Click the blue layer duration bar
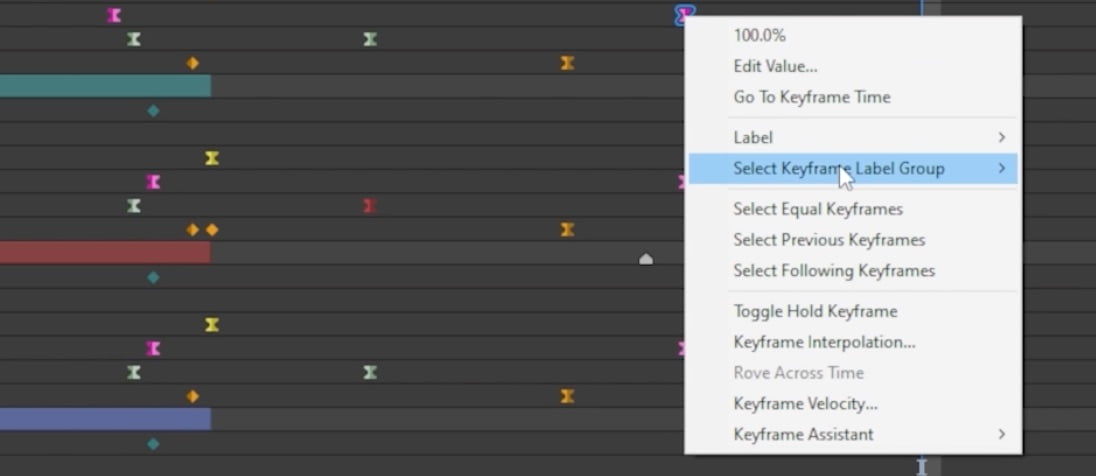 pos(105,418)
